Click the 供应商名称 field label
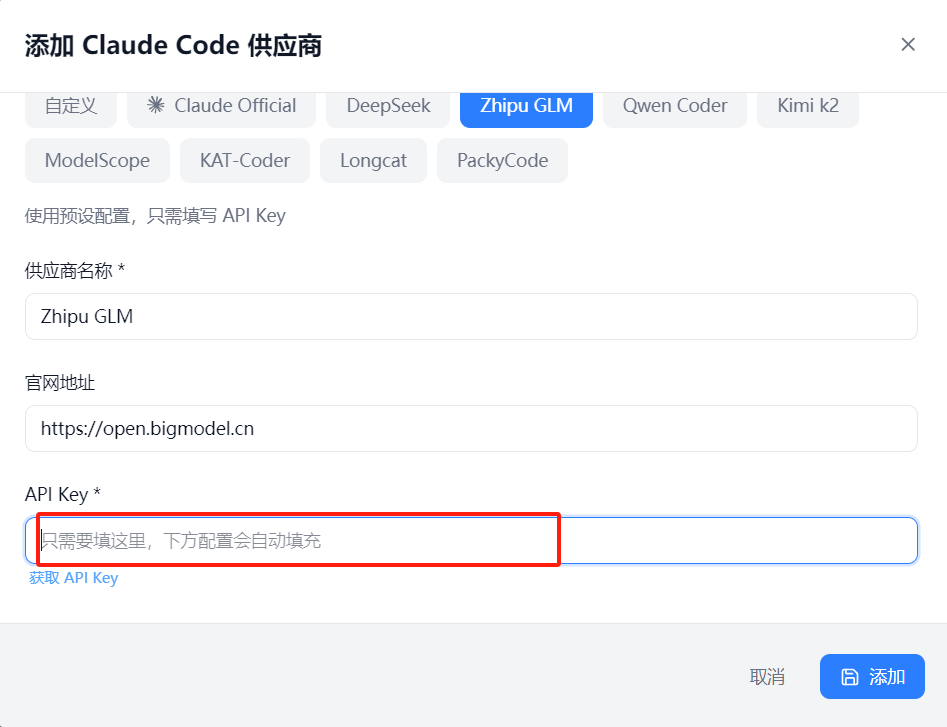The width and height of the screenshot is (947, 727). click(75, 270)
